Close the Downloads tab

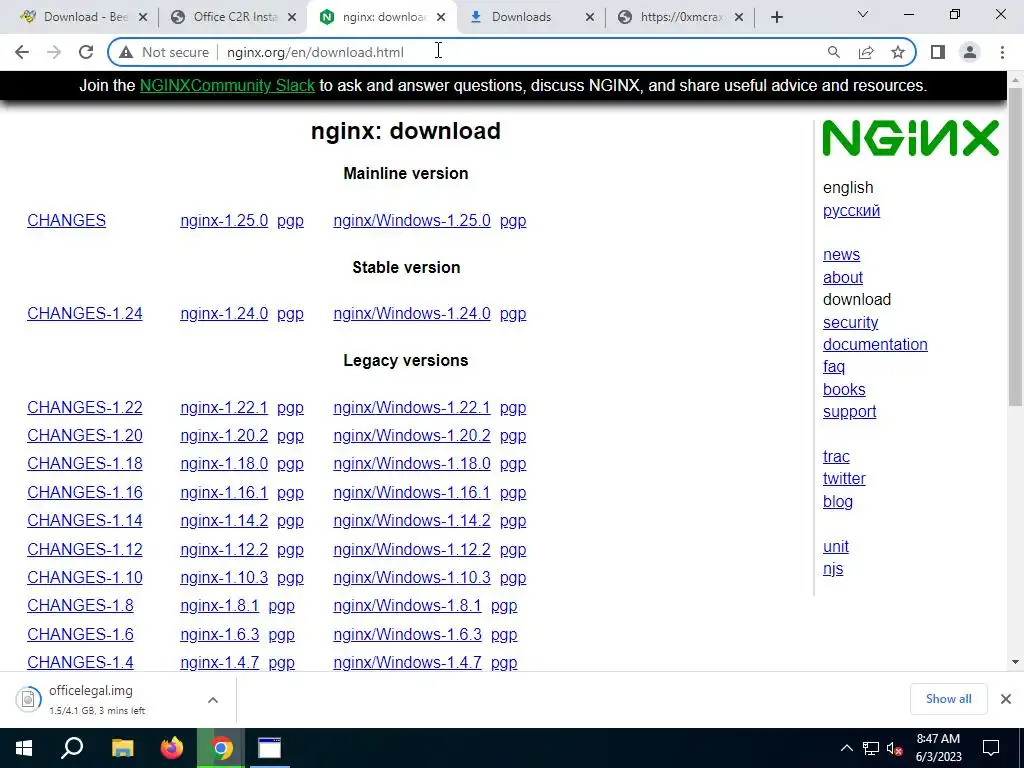click(x=590, y=17)
